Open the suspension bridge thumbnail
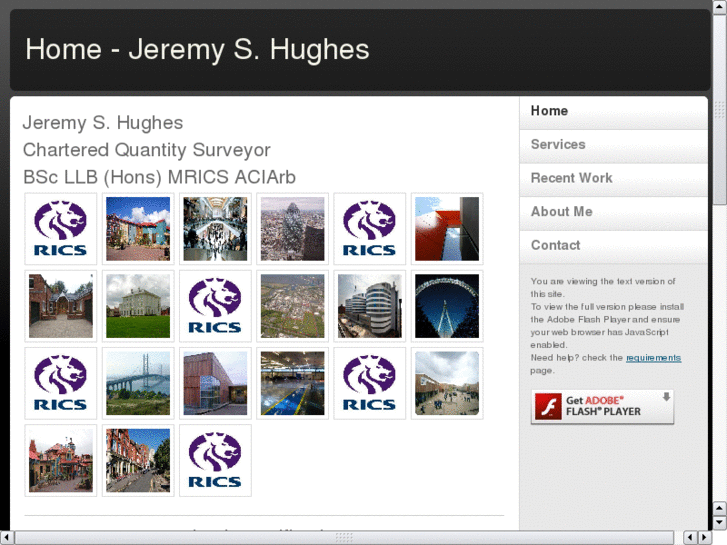Image resolution: width=727 pixels, height=545 pixels. tap(138, 383)
